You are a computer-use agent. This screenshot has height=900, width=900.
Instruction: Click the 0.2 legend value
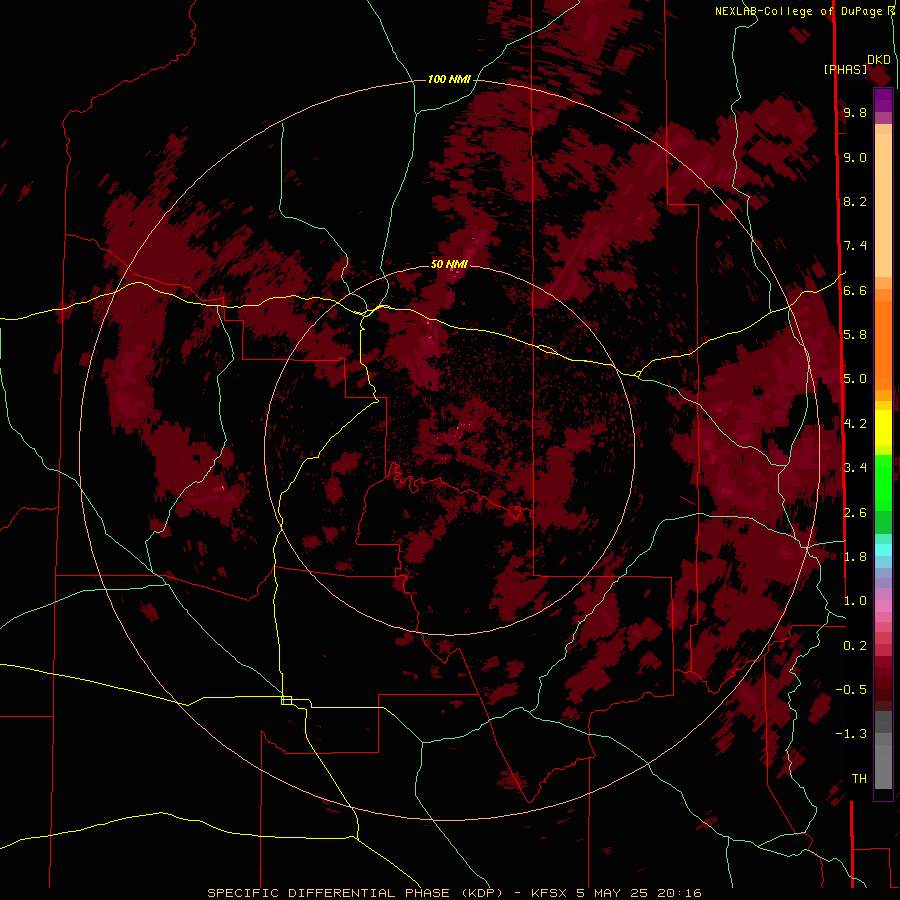(x=855, y=646)
